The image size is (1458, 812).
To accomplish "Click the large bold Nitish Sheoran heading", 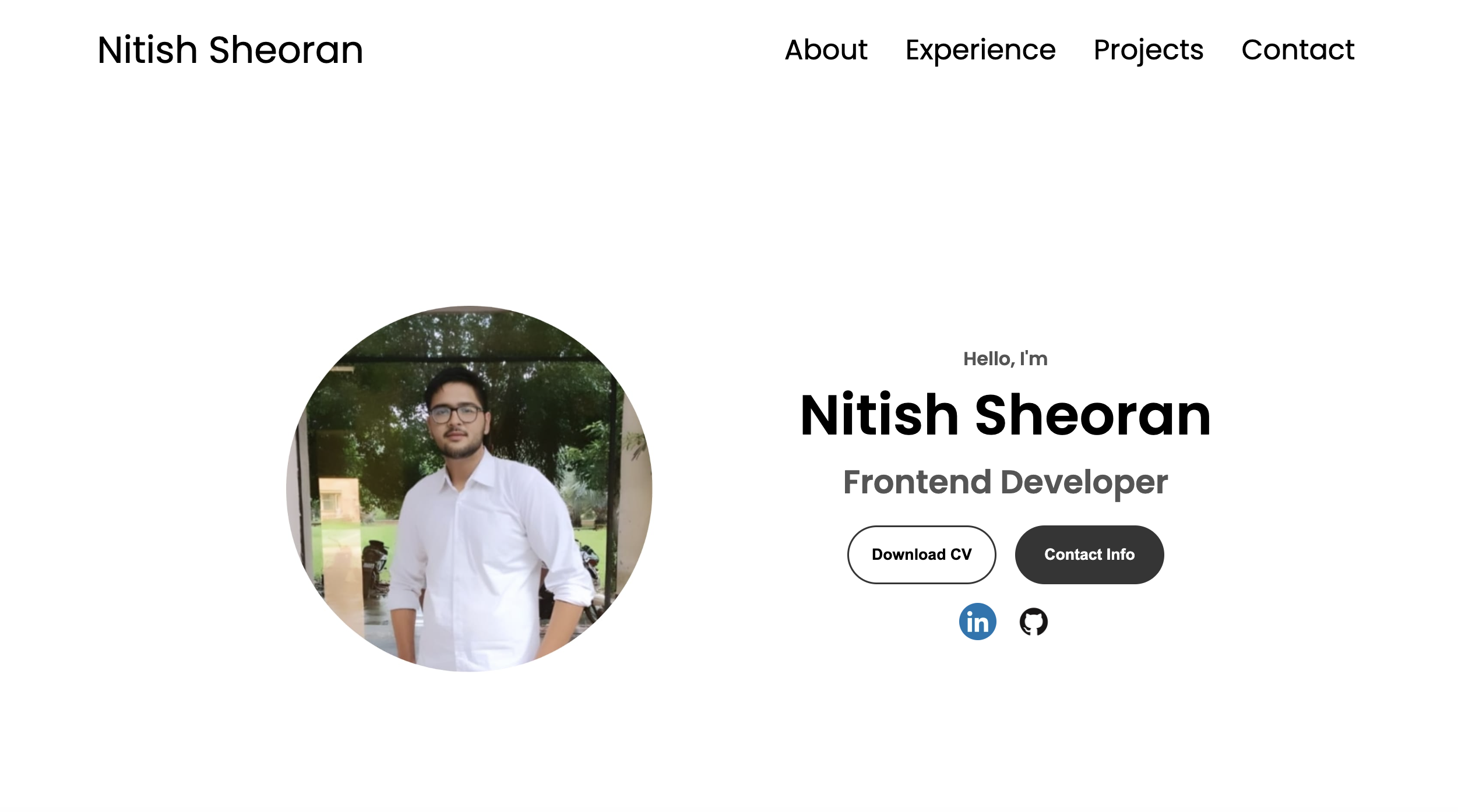I will click(1005, 415).
